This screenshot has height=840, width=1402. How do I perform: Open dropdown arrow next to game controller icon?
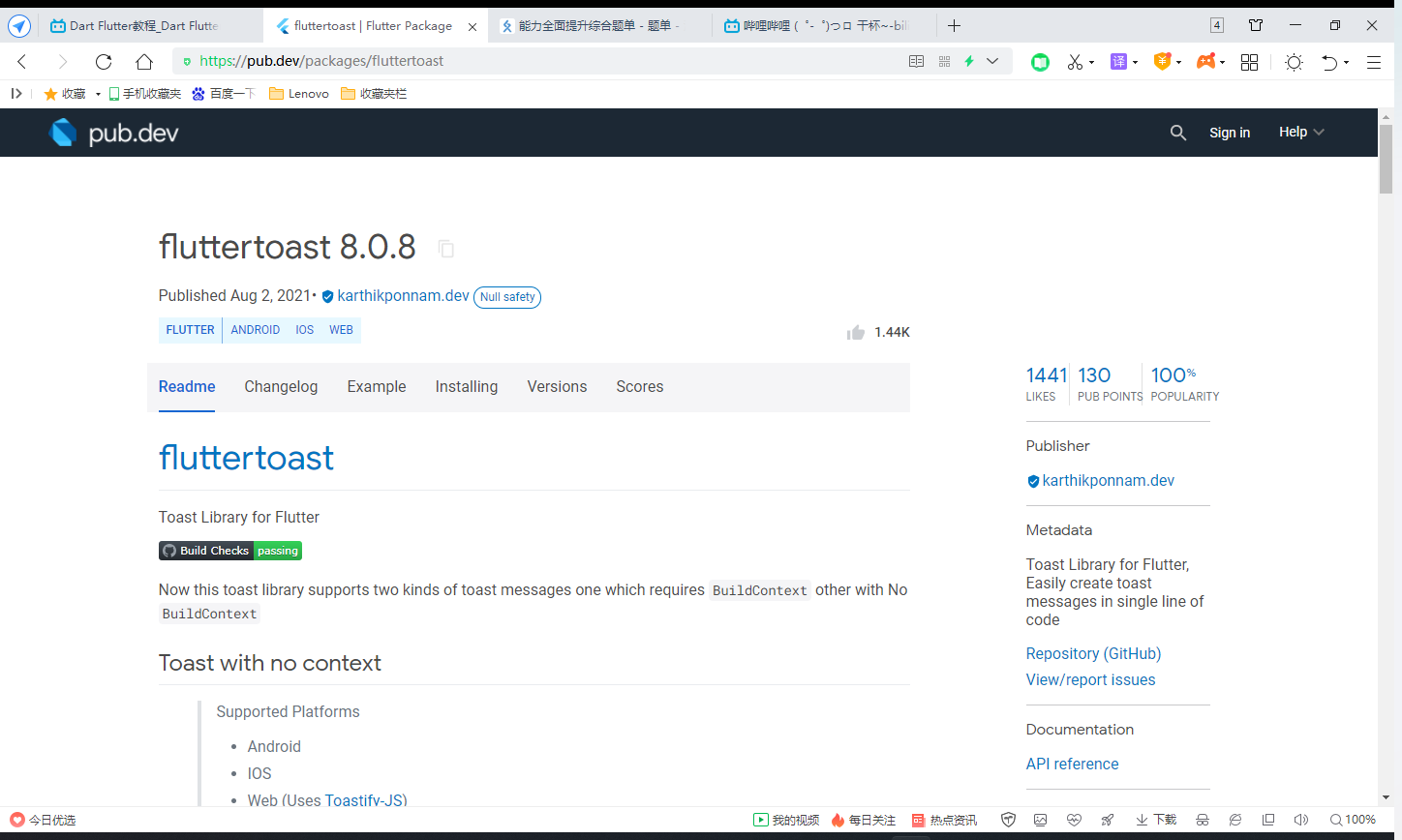[x=1222, y=63]
